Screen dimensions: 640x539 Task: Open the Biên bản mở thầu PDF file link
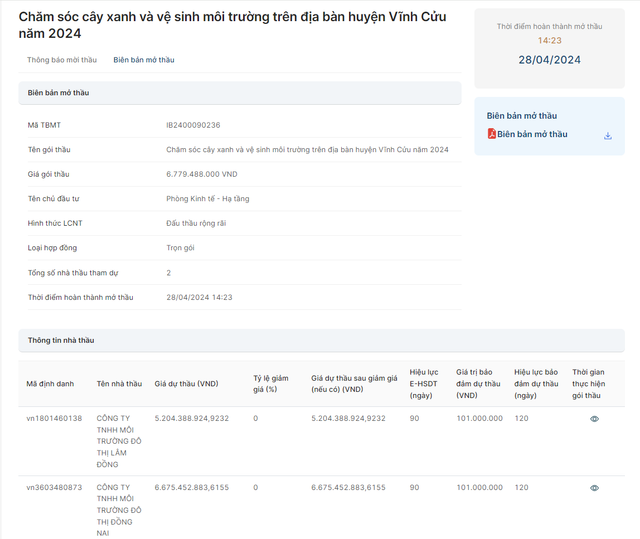pos(532,134)
